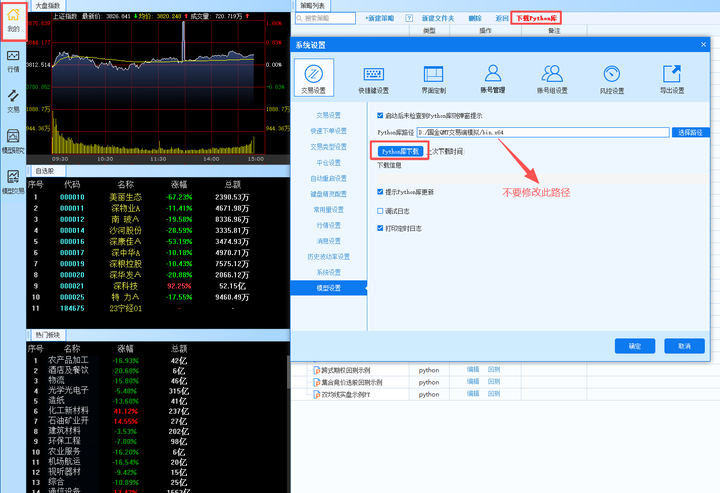Toggle 启动后未检查到Python库 prompt checkbox
The image size is (720, 493).
[x=380, y=116]
